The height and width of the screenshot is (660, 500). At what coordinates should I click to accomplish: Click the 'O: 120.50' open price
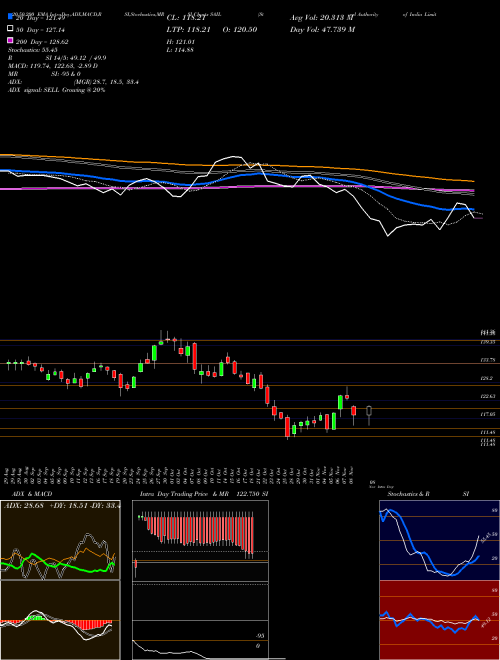click(239, 30)
